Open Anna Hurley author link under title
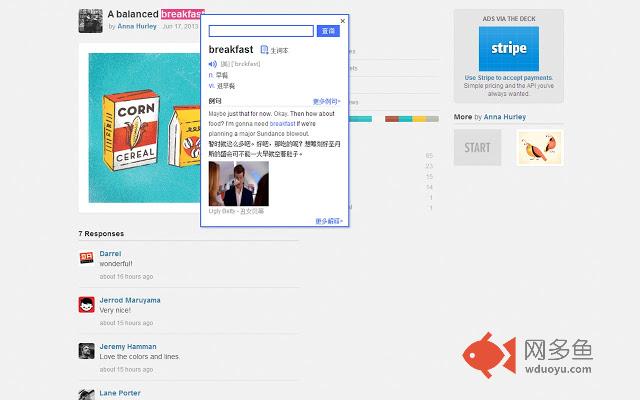The width and height of the screenshot is (640, 400). coord(137,26)
